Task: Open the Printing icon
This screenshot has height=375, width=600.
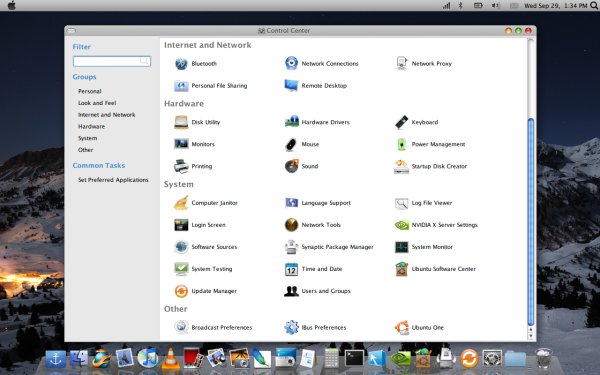Action: (181, 166)
